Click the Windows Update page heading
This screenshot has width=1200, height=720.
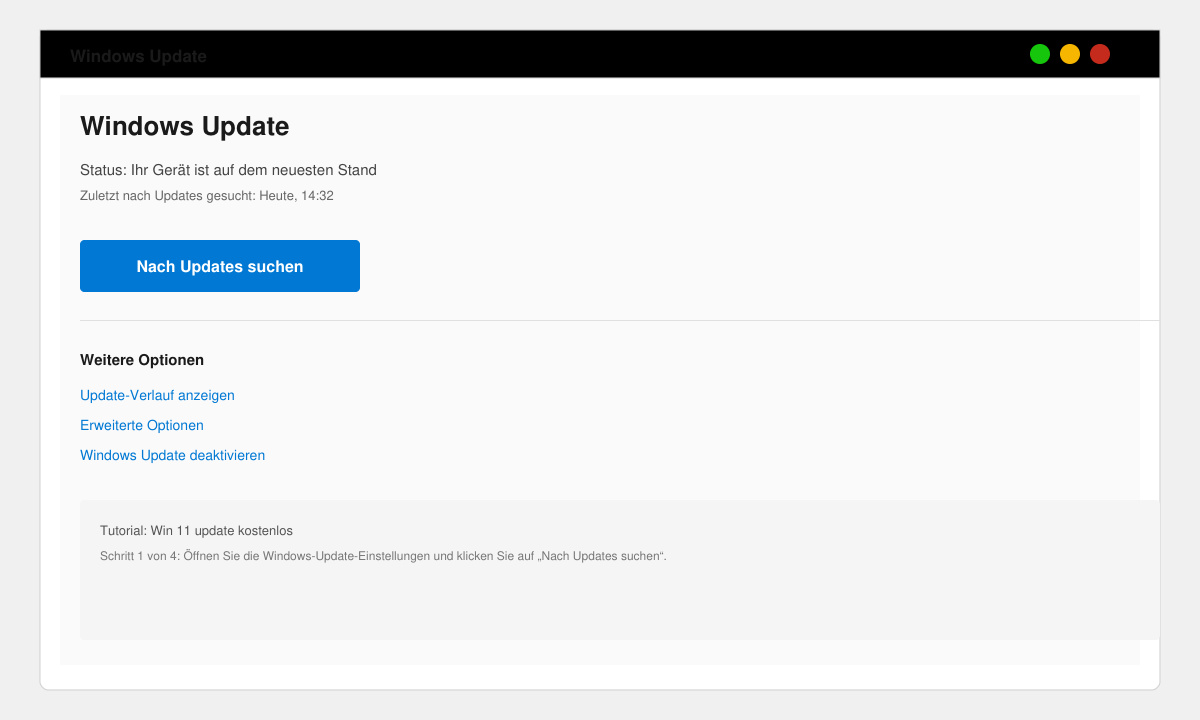[x=184, y=126]
